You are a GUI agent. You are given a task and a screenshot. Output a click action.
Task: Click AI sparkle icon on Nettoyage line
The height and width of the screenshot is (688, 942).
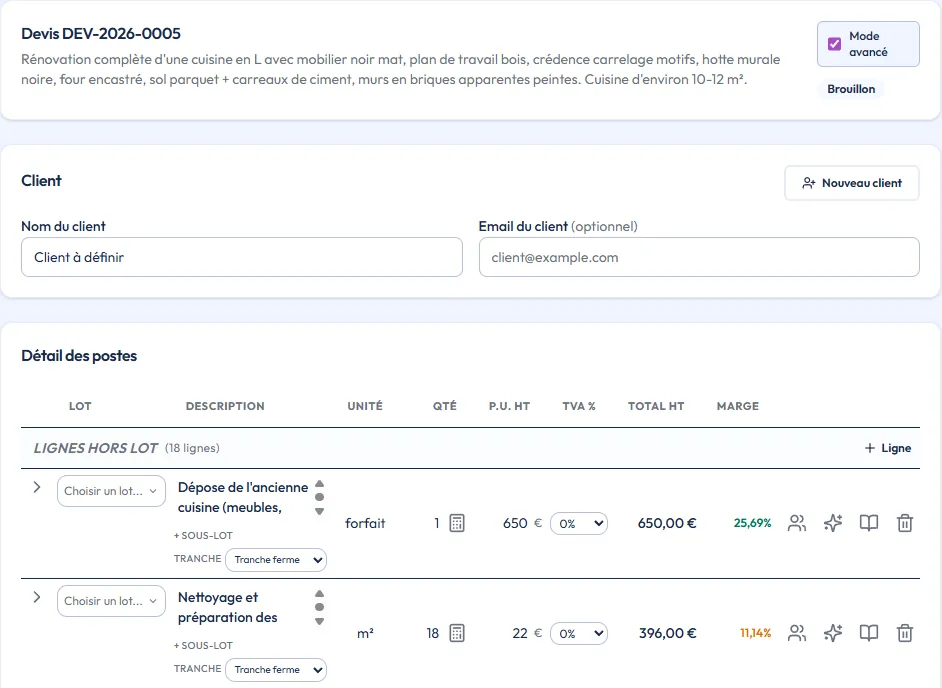(x=833, y=633)
